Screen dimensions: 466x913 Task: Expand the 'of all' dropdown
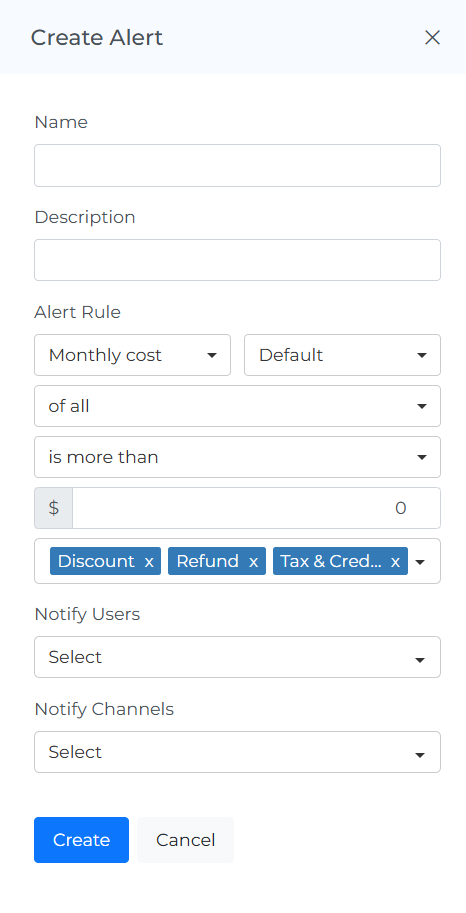click(238, 406)
